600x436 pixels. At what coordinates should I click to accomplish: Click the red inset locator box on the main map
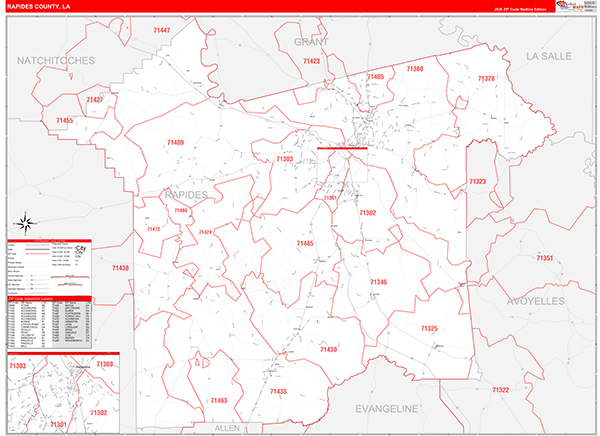342,165
